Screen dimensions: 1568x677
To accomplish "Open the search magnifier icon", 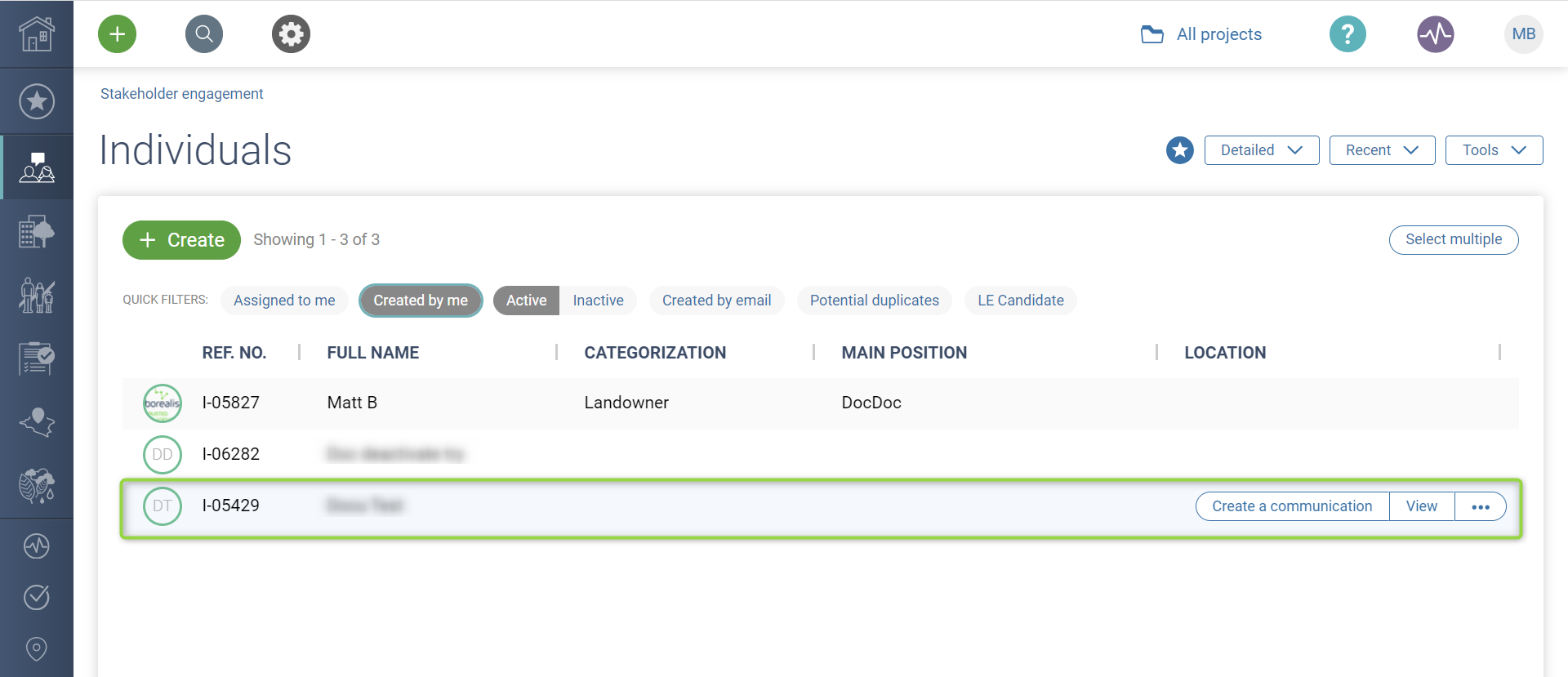I will coord(204,34).
